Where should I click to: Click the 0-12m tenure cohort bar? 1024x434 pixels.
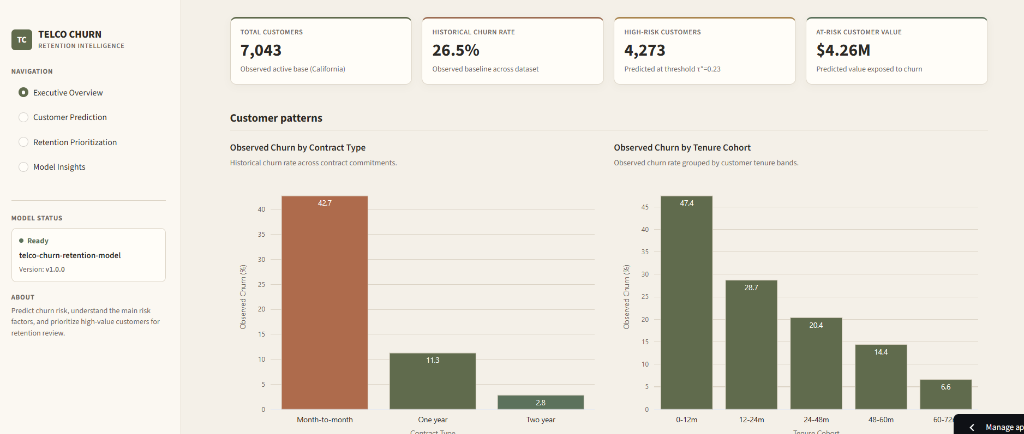[686, 303]
